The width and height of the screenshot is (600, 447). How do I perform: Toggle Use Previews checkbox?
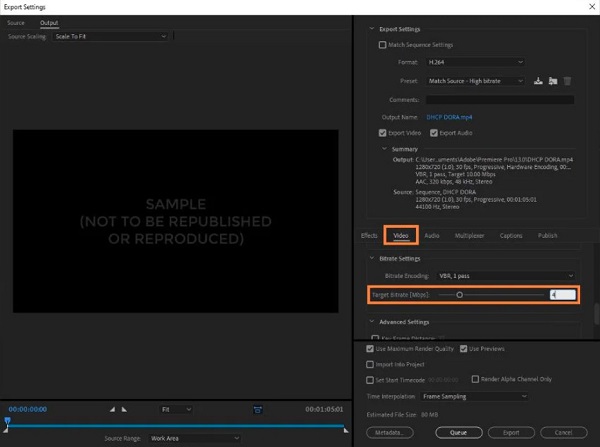coord(463,349)
